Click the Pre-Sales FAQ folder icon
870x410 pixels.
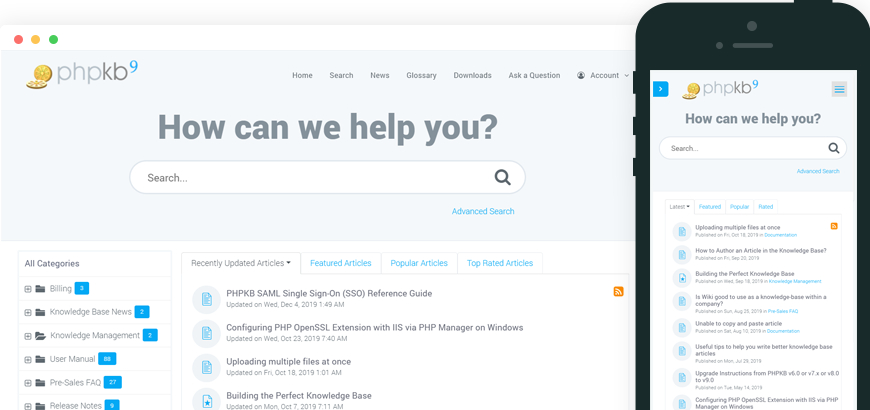[40, 382]
